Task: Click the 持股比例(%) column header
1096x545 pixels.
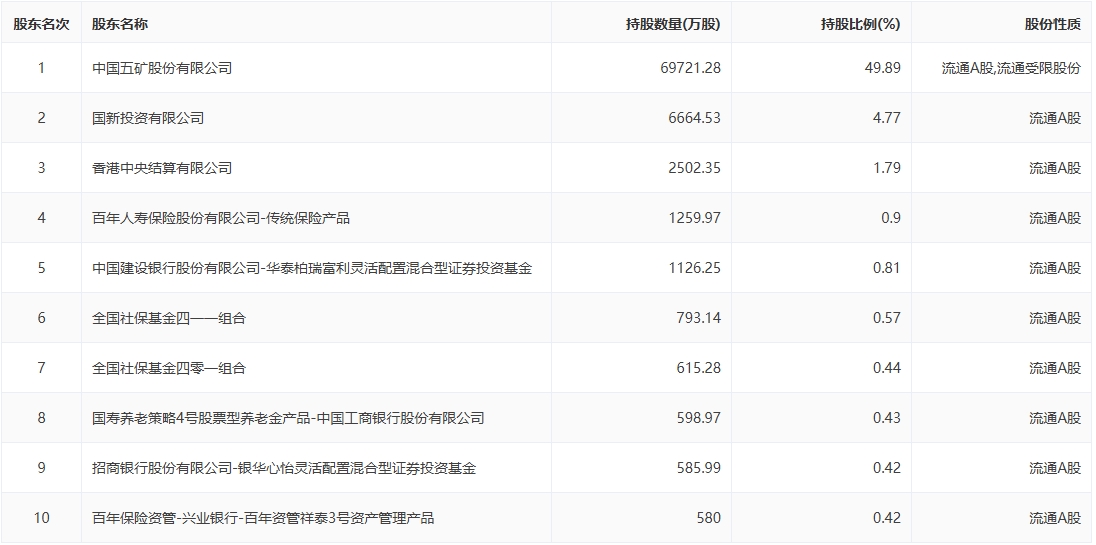Action: 860,24
